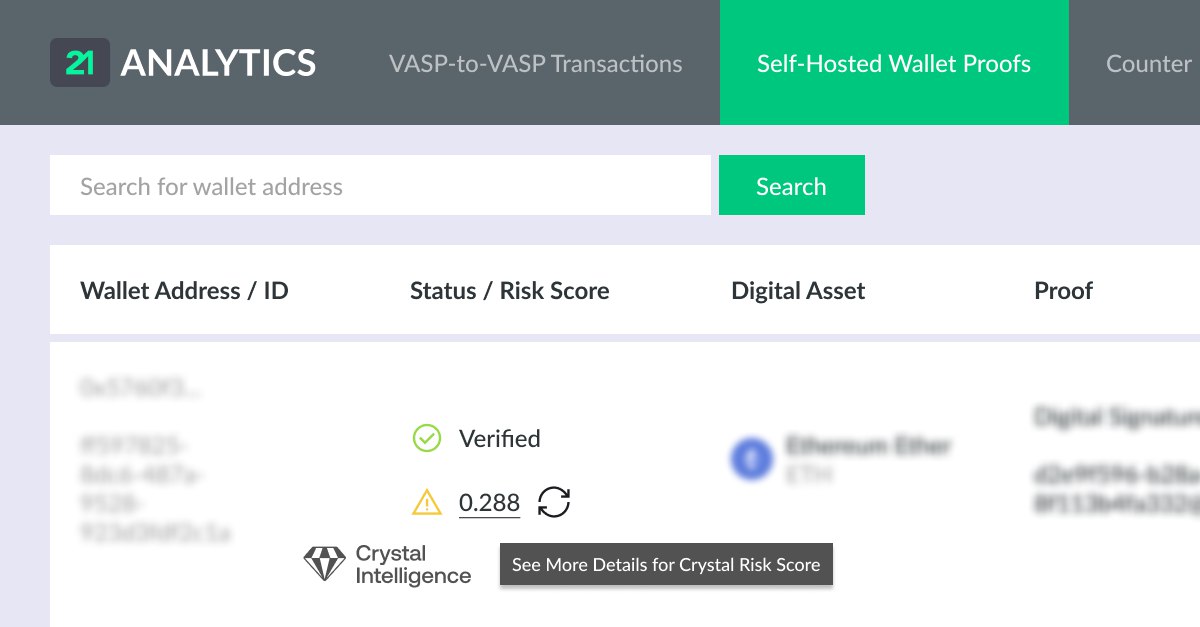The height and width of the screenshot is (627, 1200).
Task: Click See More Details for Crystal Risk Score tooltip
Action: 666,564
